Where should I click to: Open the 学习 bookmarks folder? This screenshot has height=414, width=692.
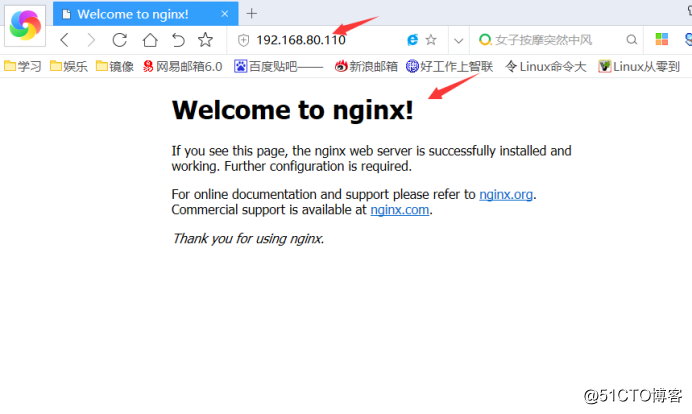(x=23, y=67)
